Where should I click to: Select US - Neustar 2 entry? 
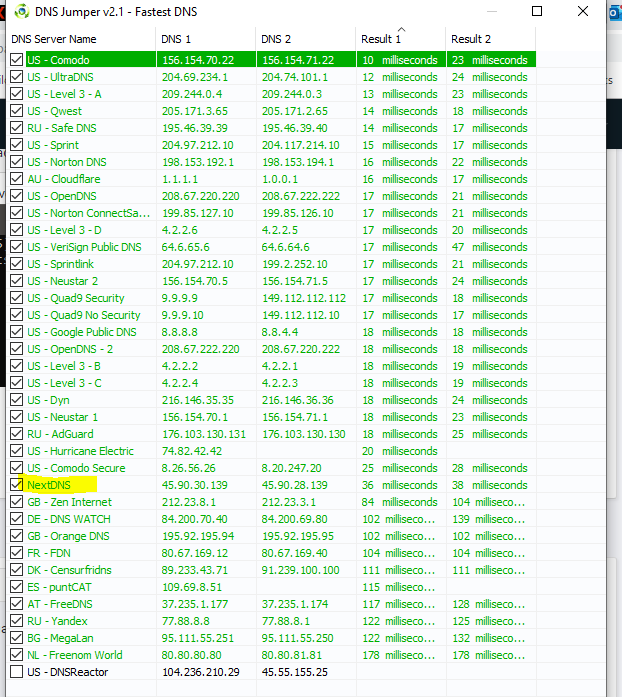pyautogui.click(x=63, y=281)
